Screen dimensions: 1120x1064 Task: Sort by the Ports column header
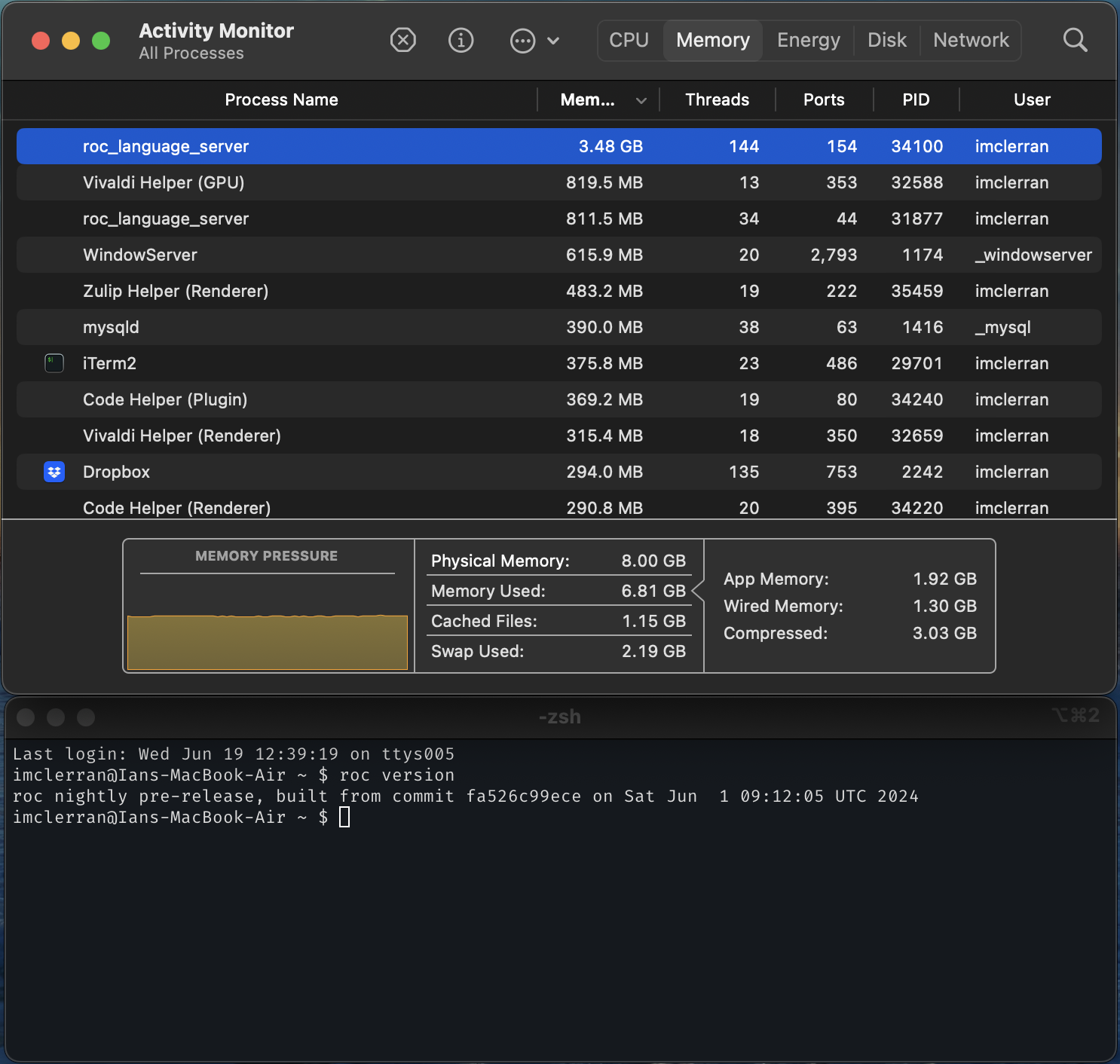824,99
